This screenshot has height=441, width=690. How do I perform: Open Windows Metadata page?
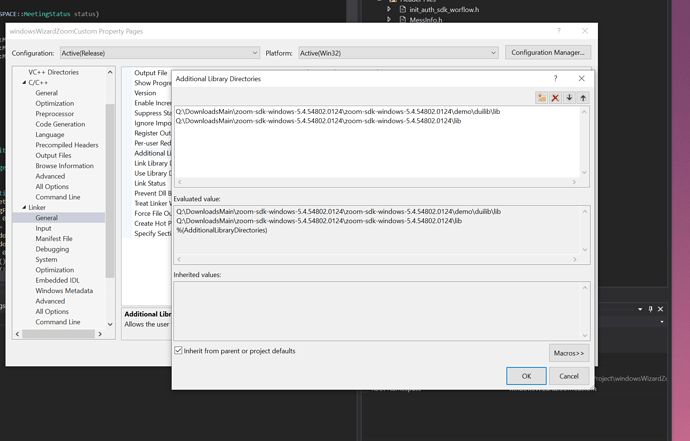[64, 290]
